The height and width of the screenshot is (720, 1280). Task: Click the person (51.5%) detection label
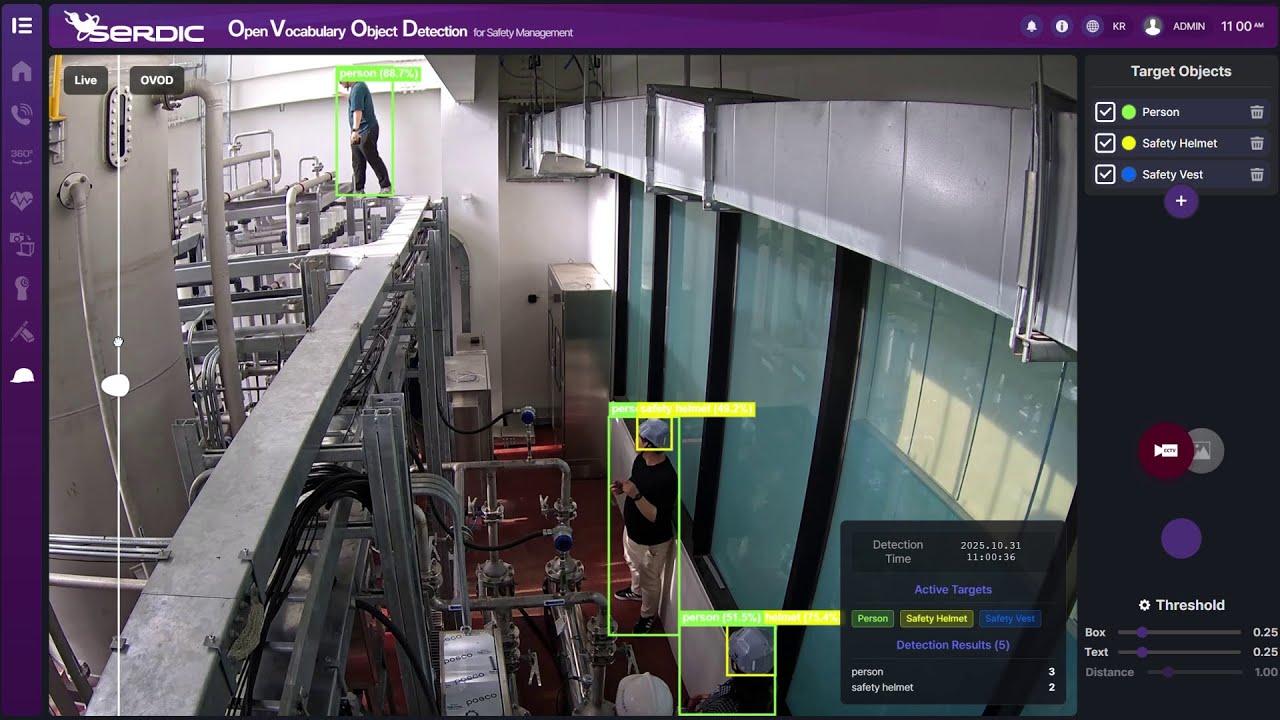point(721,618)
